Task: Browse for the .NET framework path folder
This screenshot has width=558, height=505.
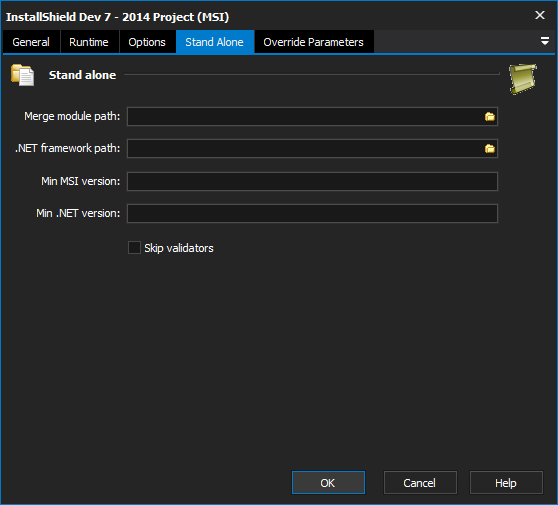Action: click(x=490, y=148)
